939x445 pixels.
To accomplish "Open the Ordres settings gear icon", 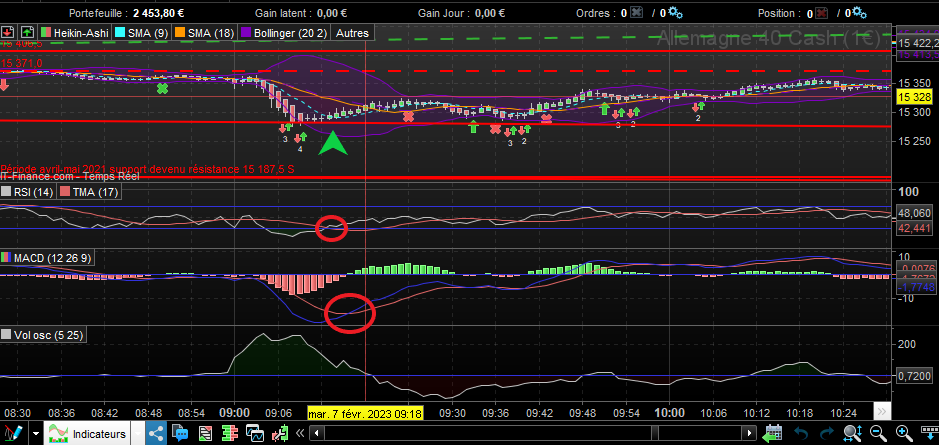I will tap(676, 13).
